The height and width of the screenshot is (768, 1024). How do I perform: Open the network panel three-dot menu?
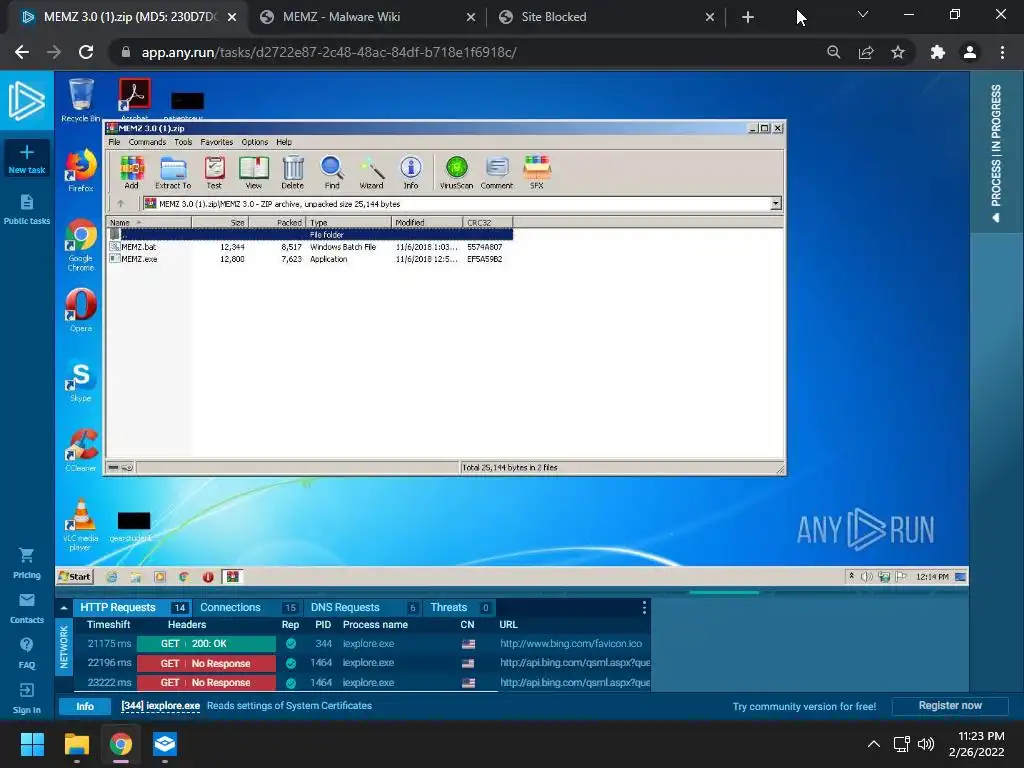click(x=644, y=608)
